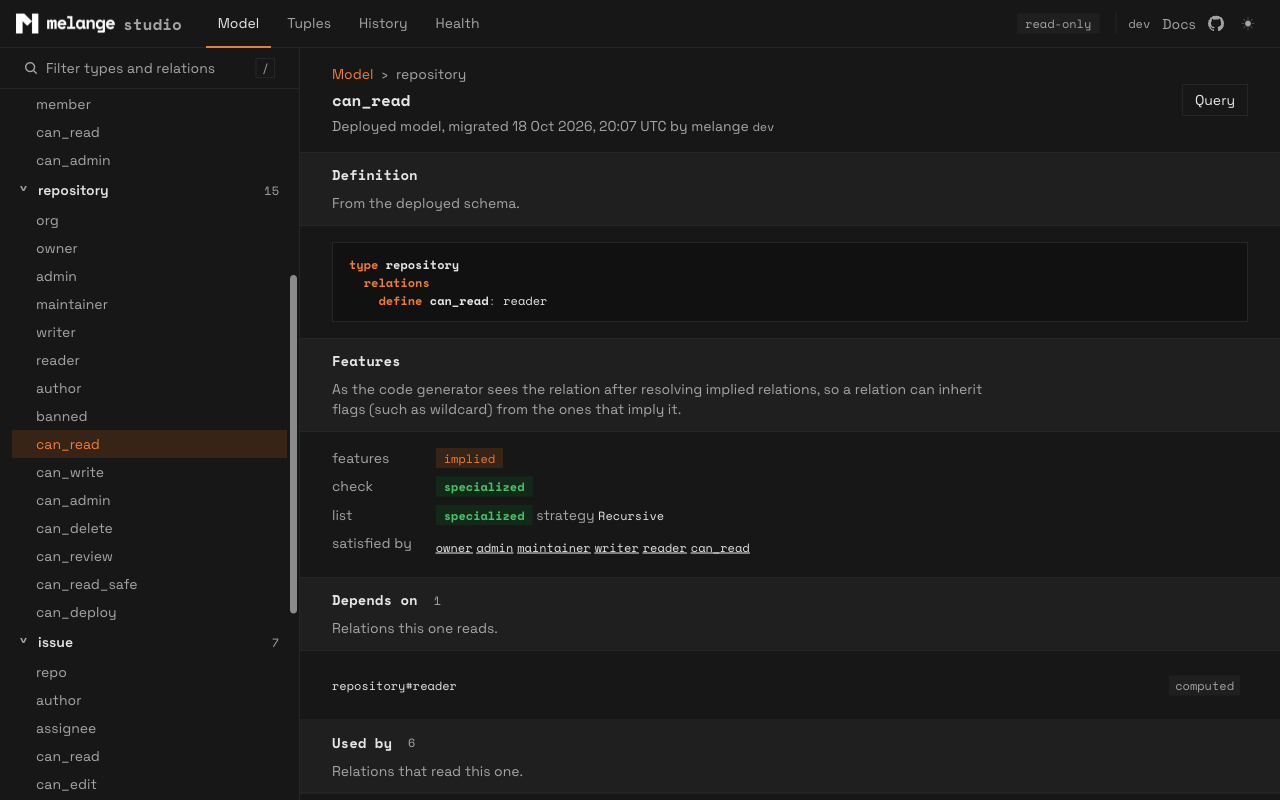Toggle the light theme sun icon
The width and height of the screenshot is (1280, 800).
(1248, 23)
